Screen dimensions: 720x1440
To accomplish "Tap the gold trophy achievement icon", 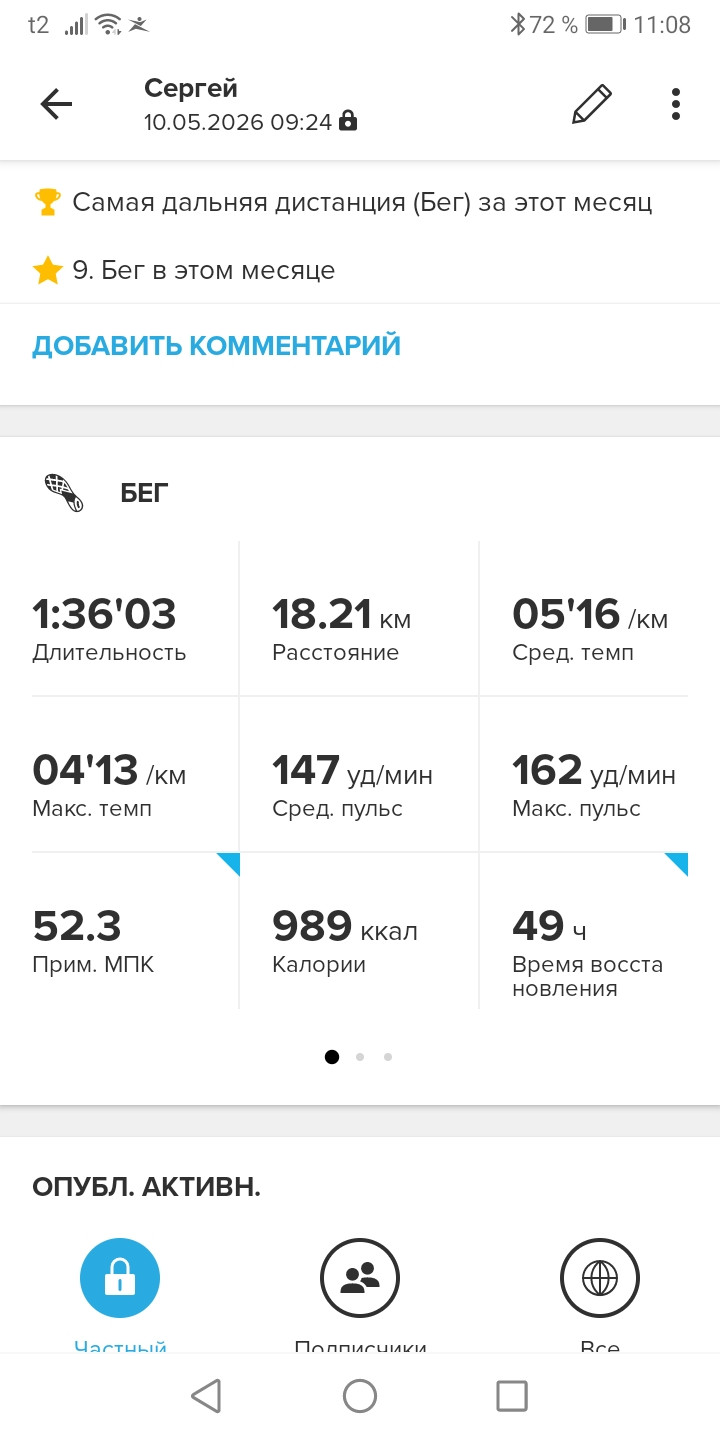I will pos(47,203).
